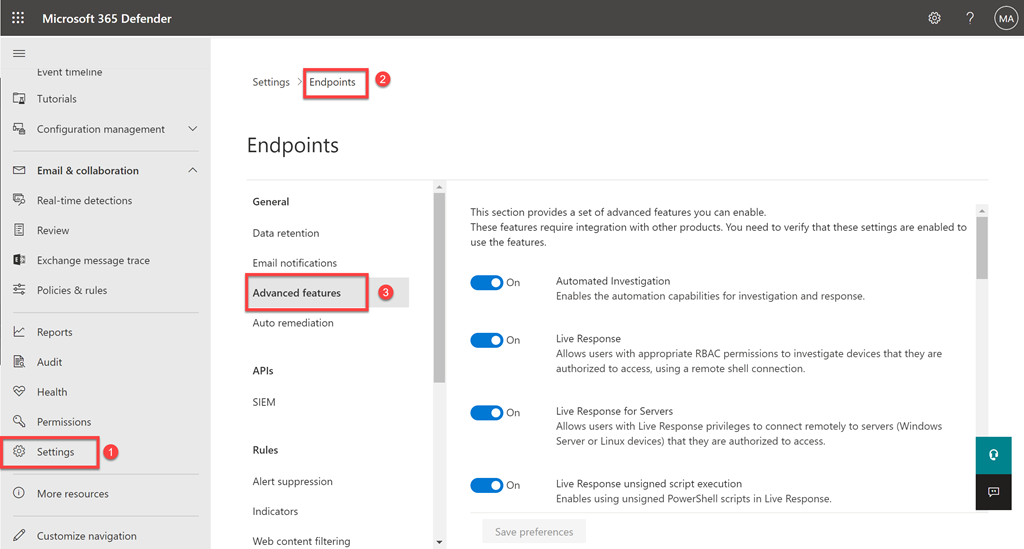Open the help question mark icon
Viewport: 1024px width, 549px height.
point(969,18)
